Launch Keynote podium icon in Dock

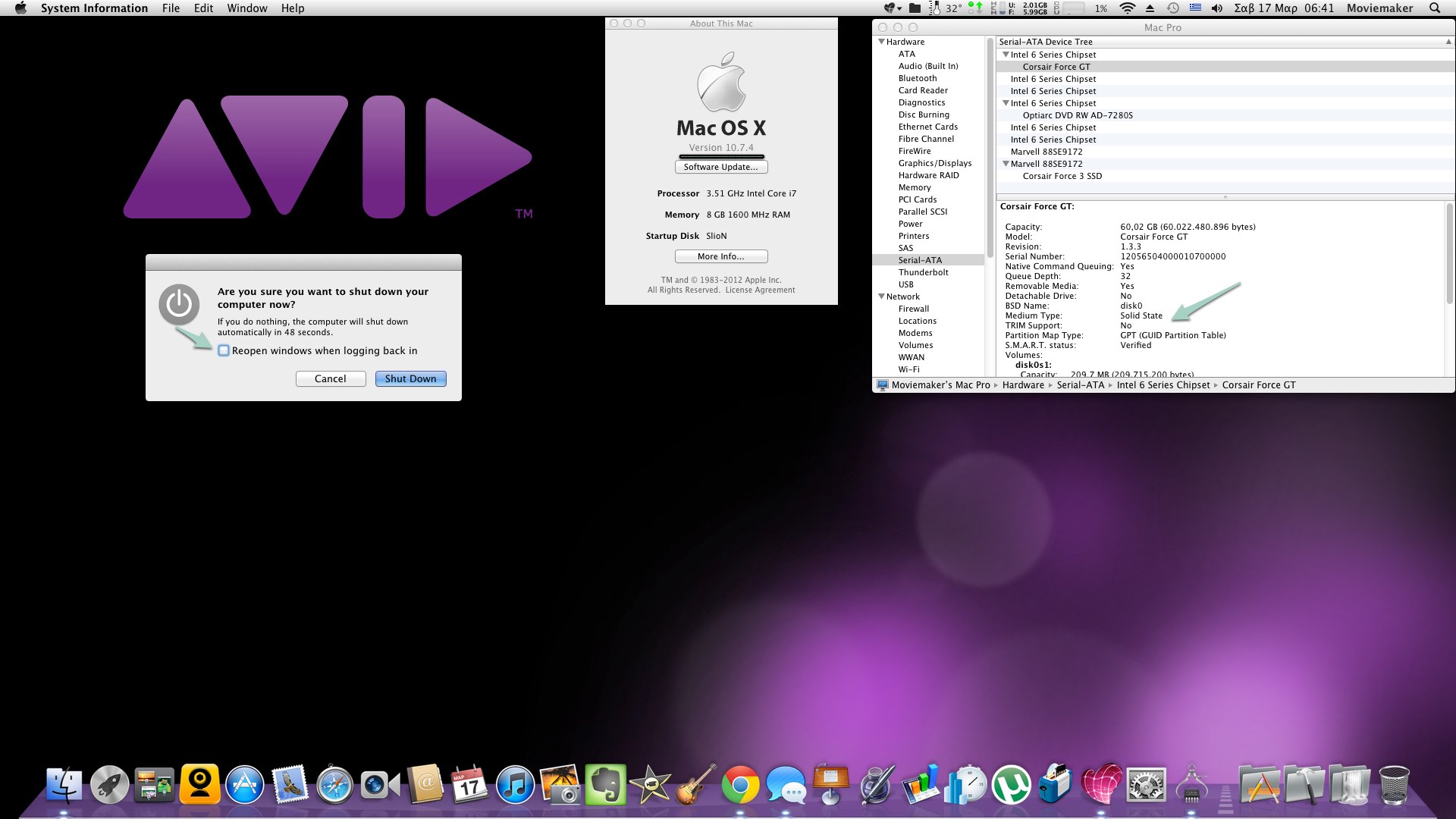[x=830, y=784]
